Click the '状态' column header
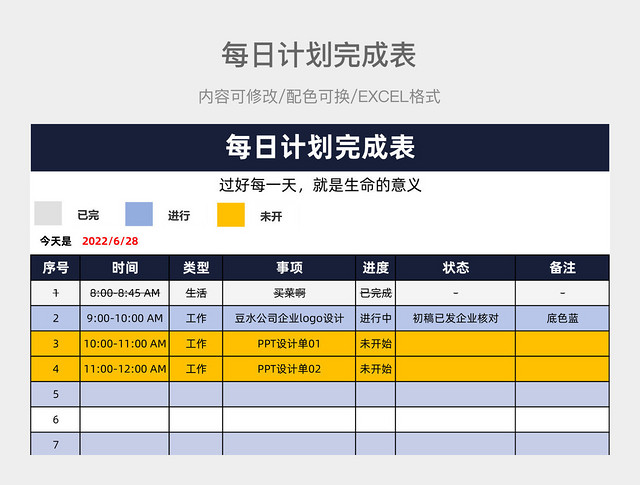 (x=456, y=268)
